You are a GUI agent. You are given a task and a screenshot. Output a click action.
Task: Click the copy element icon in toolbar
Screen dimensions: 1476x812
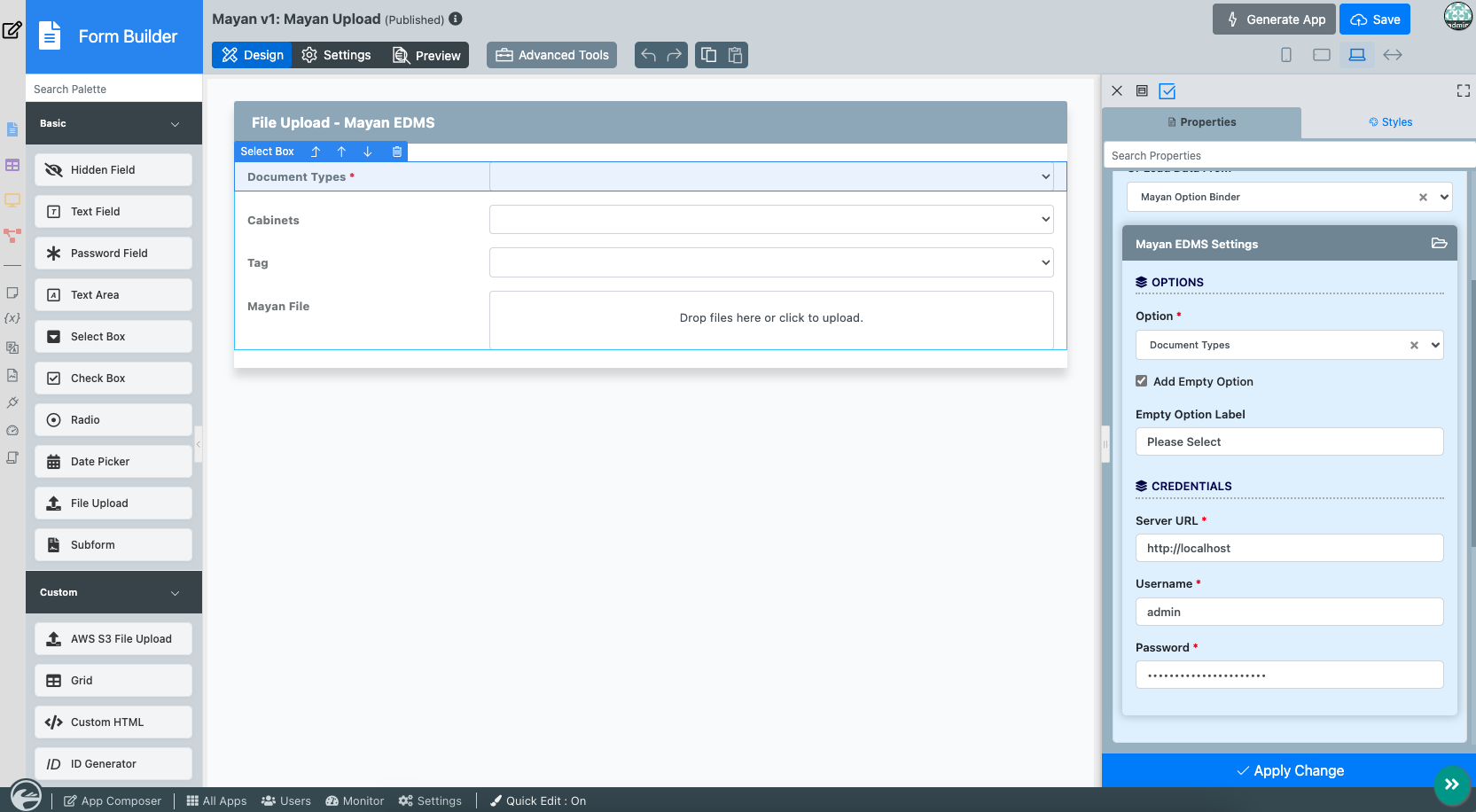[708, 55]
